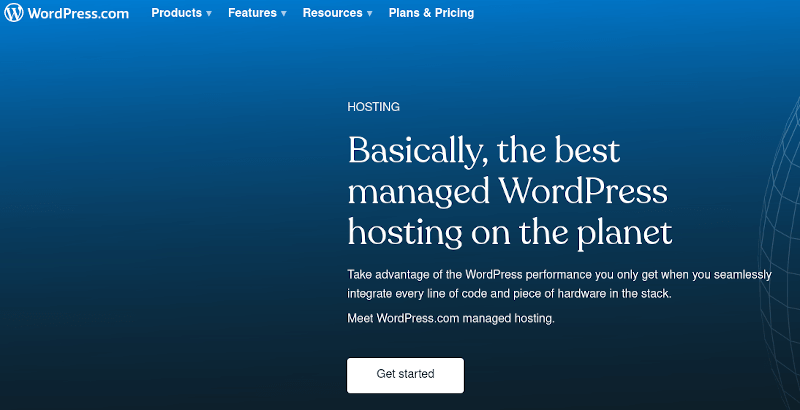
Task: Expand the Products dropdown arrow
Action: (x=209, y=14)
